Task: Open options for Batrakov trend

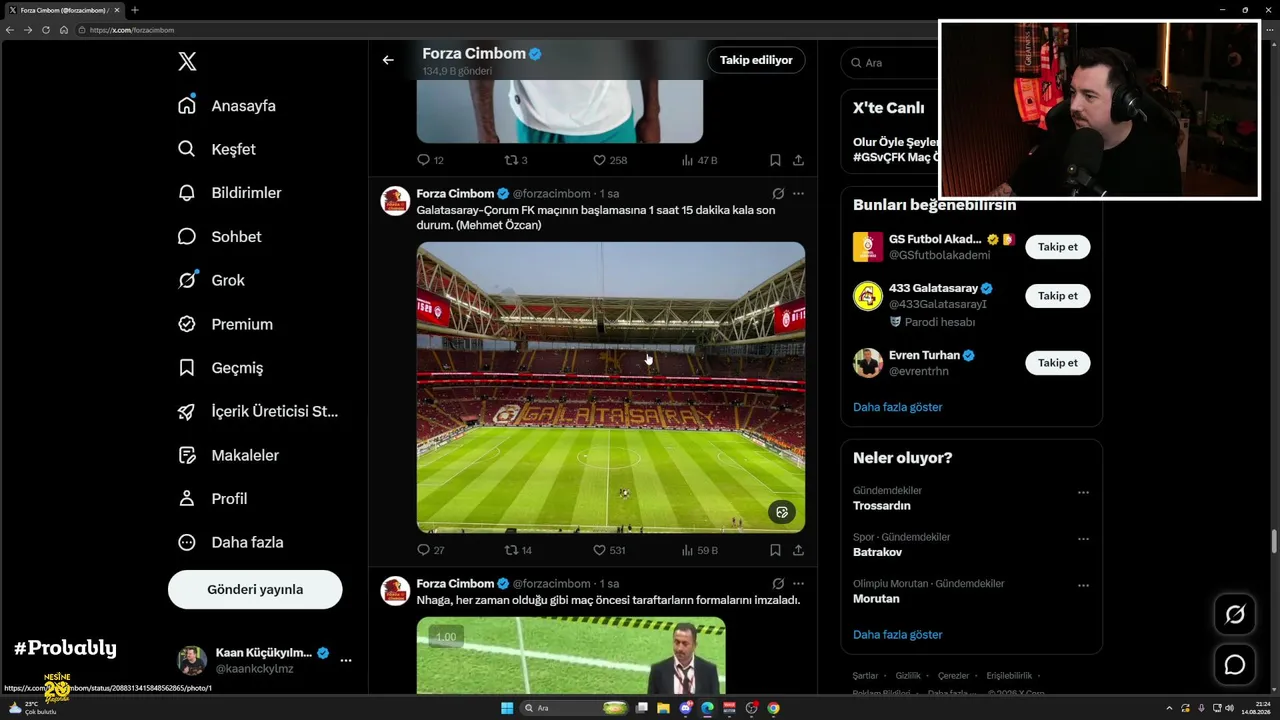Action: [x=1083, y=539]
